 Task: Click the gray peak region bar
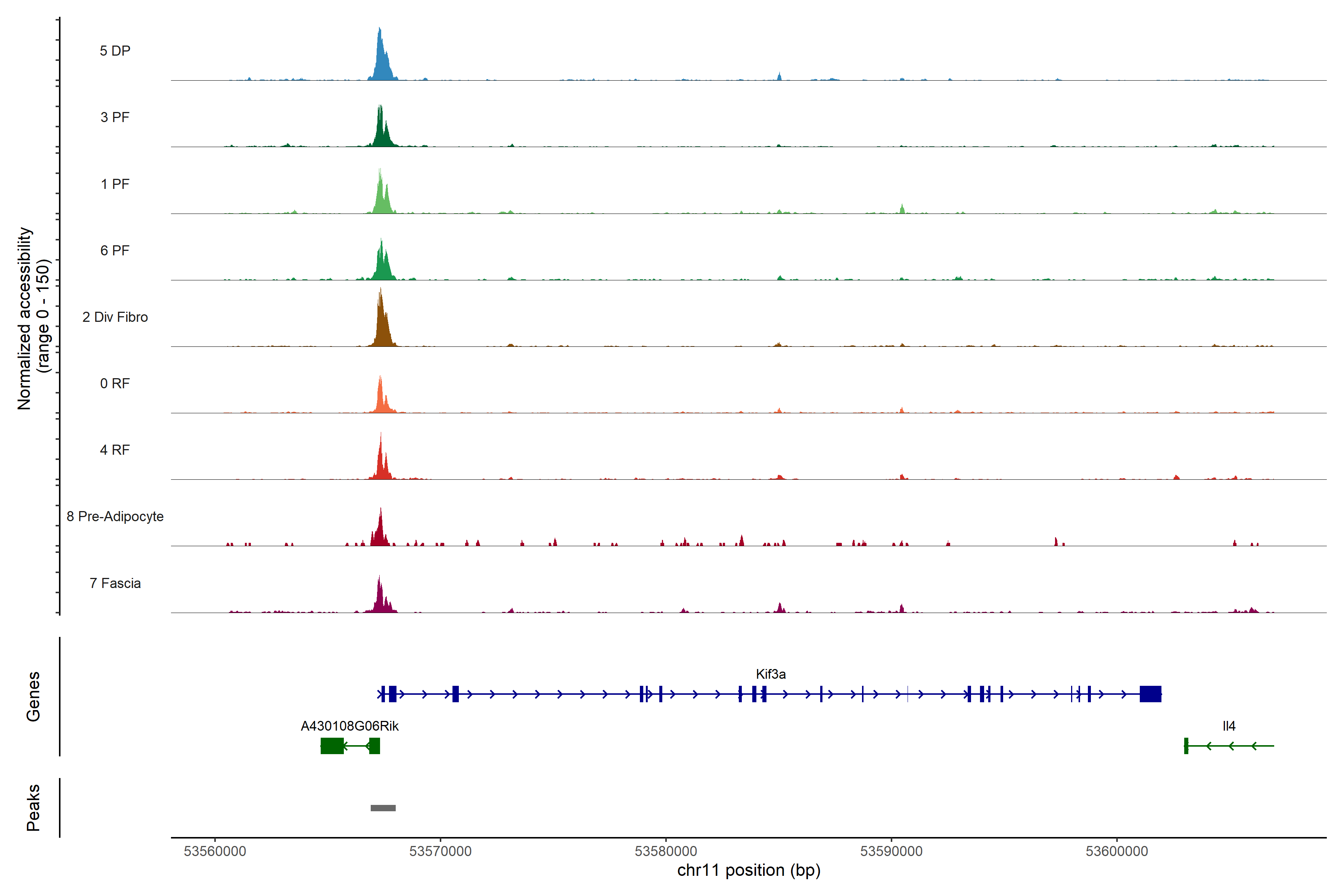(383, 808)
